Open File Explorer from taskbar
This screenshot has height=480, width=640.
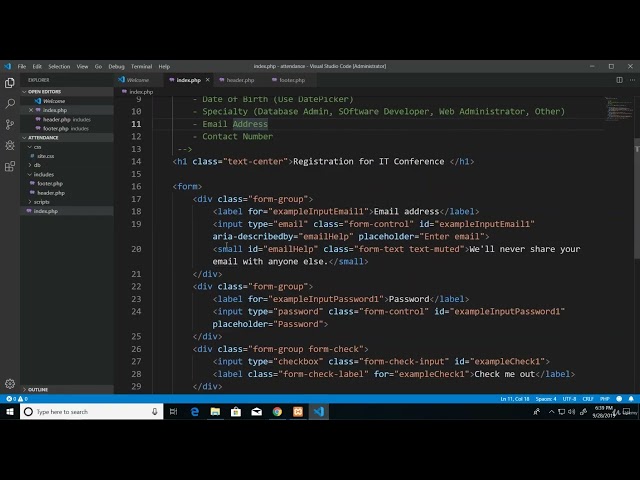215,412
